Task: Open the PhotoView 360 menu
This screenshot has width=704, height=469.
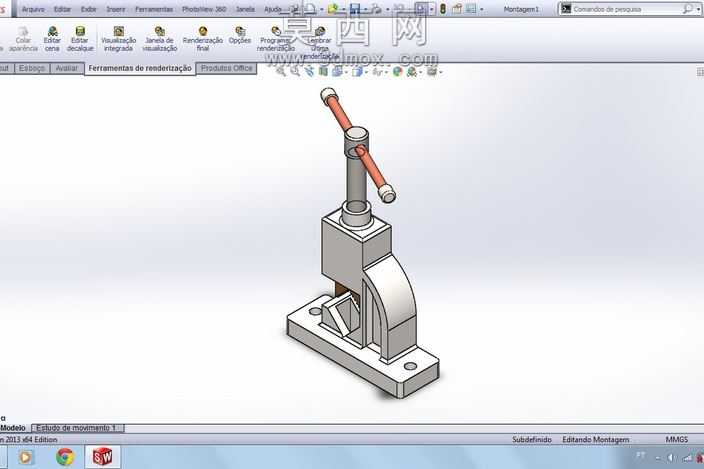Action: (x=204, y=9)
